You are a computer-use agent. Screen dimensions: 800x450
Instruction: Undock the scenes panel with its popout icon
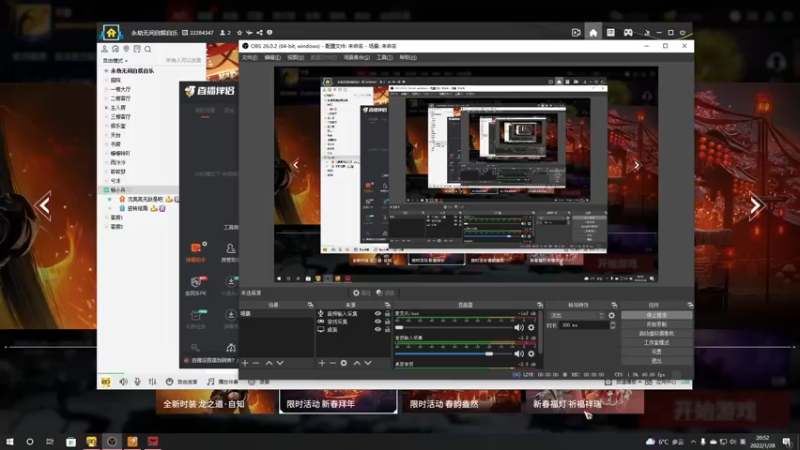(x=310, y=305)
